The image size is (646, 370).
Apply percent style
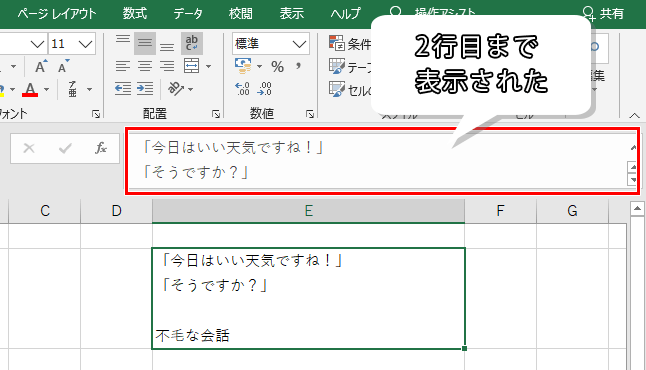point(277,66)
